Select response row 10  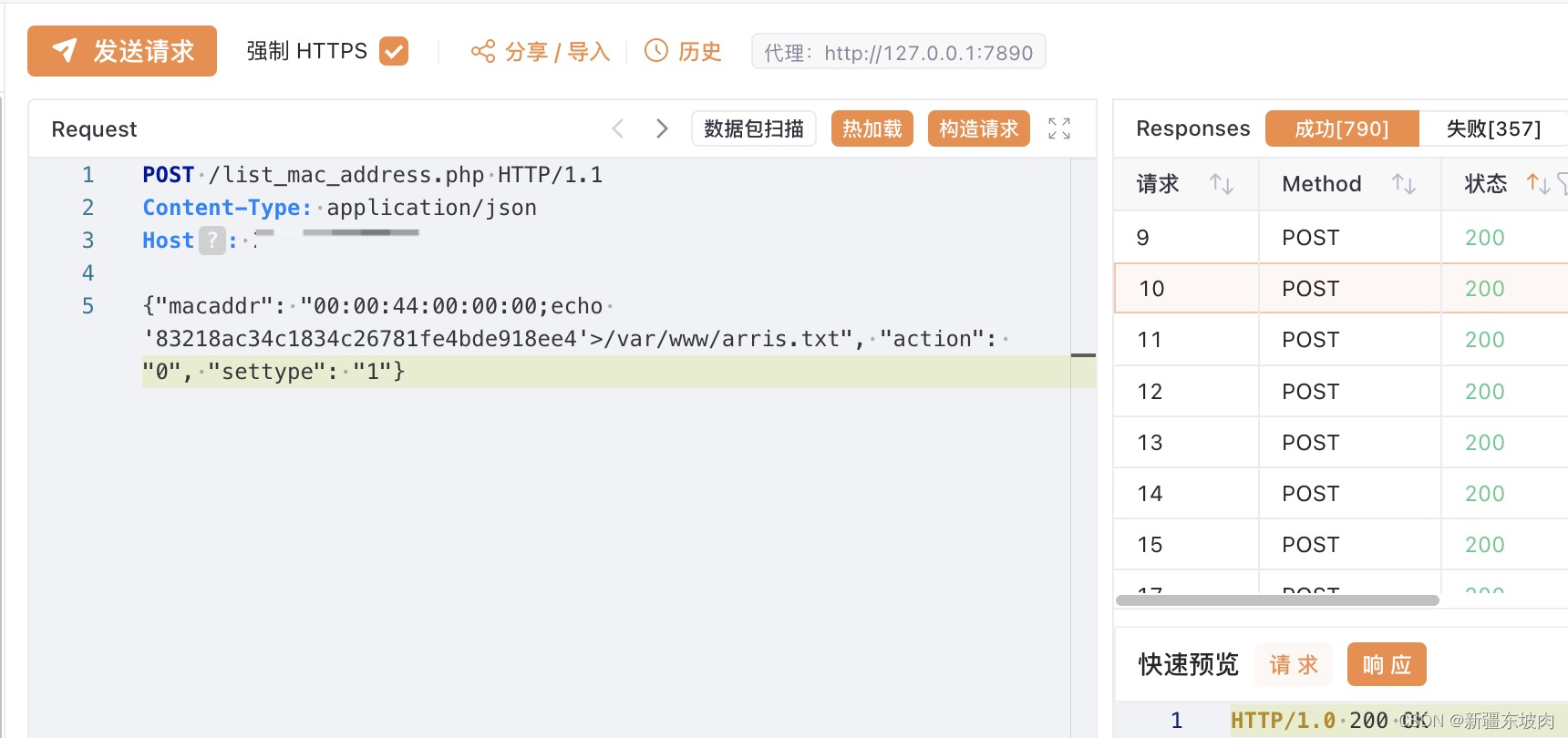1341,289
